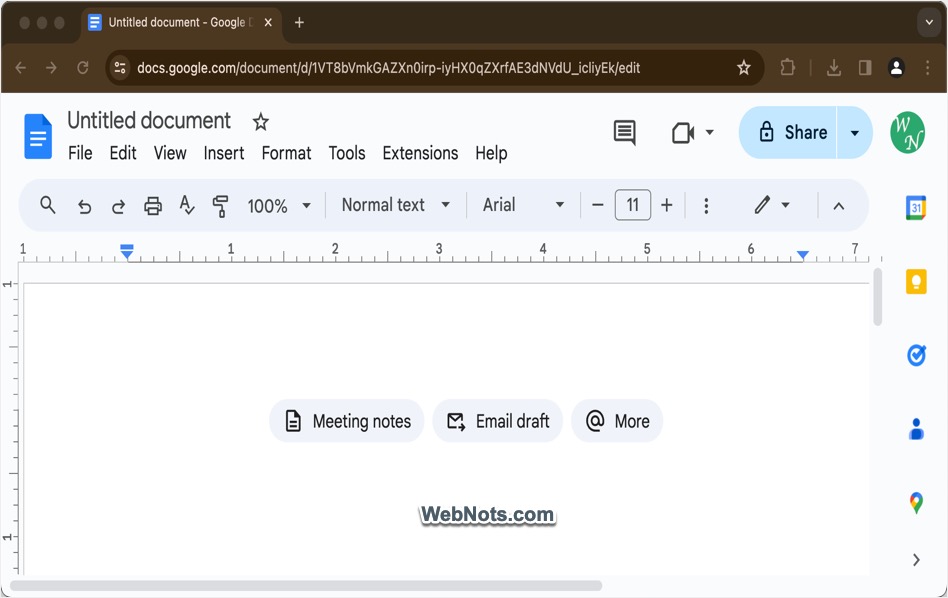
Task: Open Google Tasks in the side panel
Action: [x=917, y=355]
